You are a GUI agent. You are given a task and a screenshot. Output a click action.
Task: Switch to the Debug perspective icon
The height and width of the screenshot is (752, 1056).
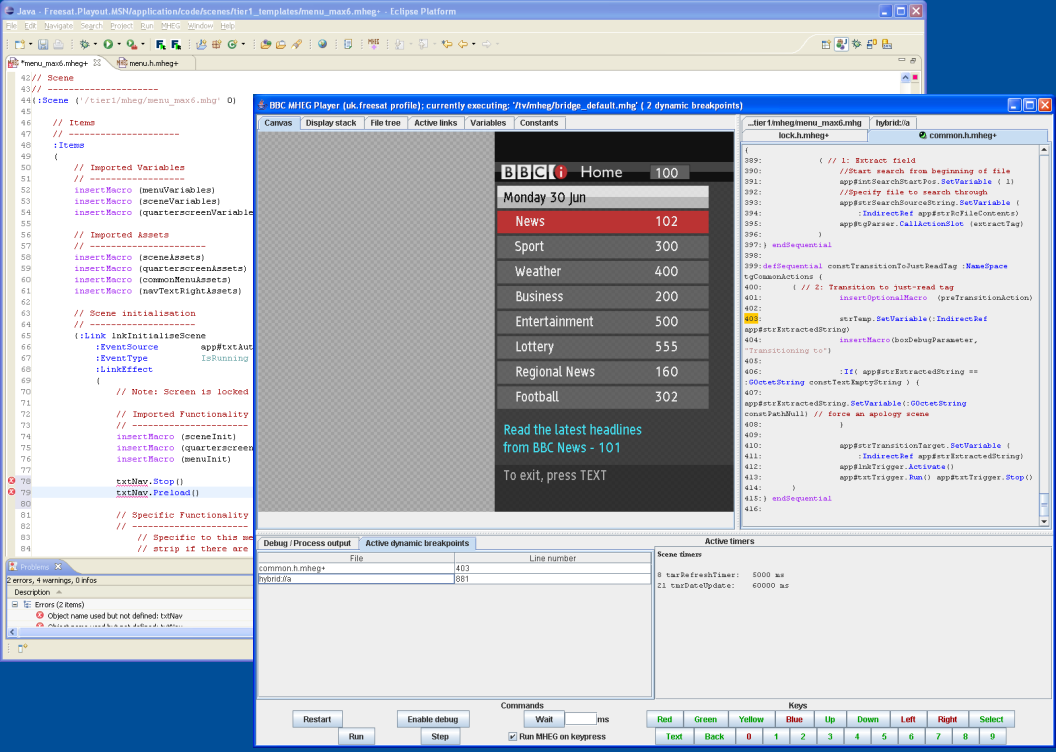[858, 44]
